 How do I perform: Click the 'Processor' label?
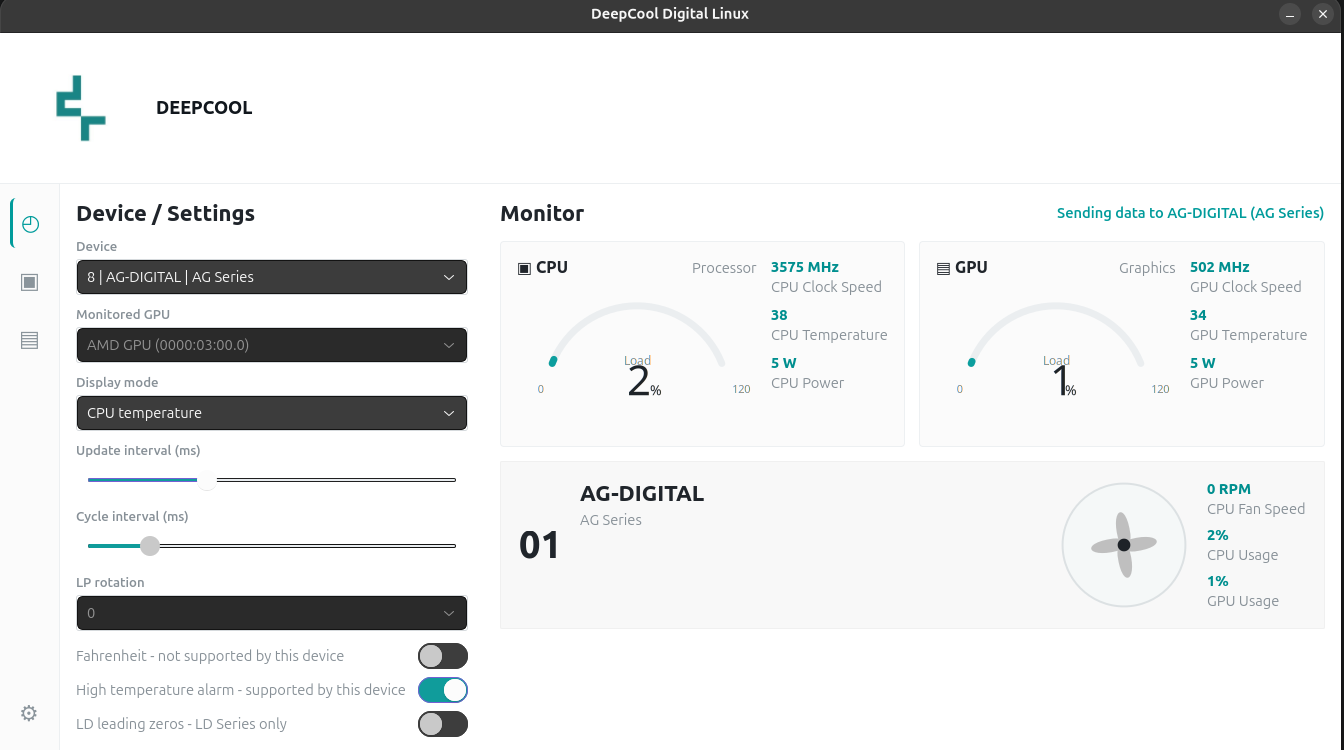[x=724, y=268]
